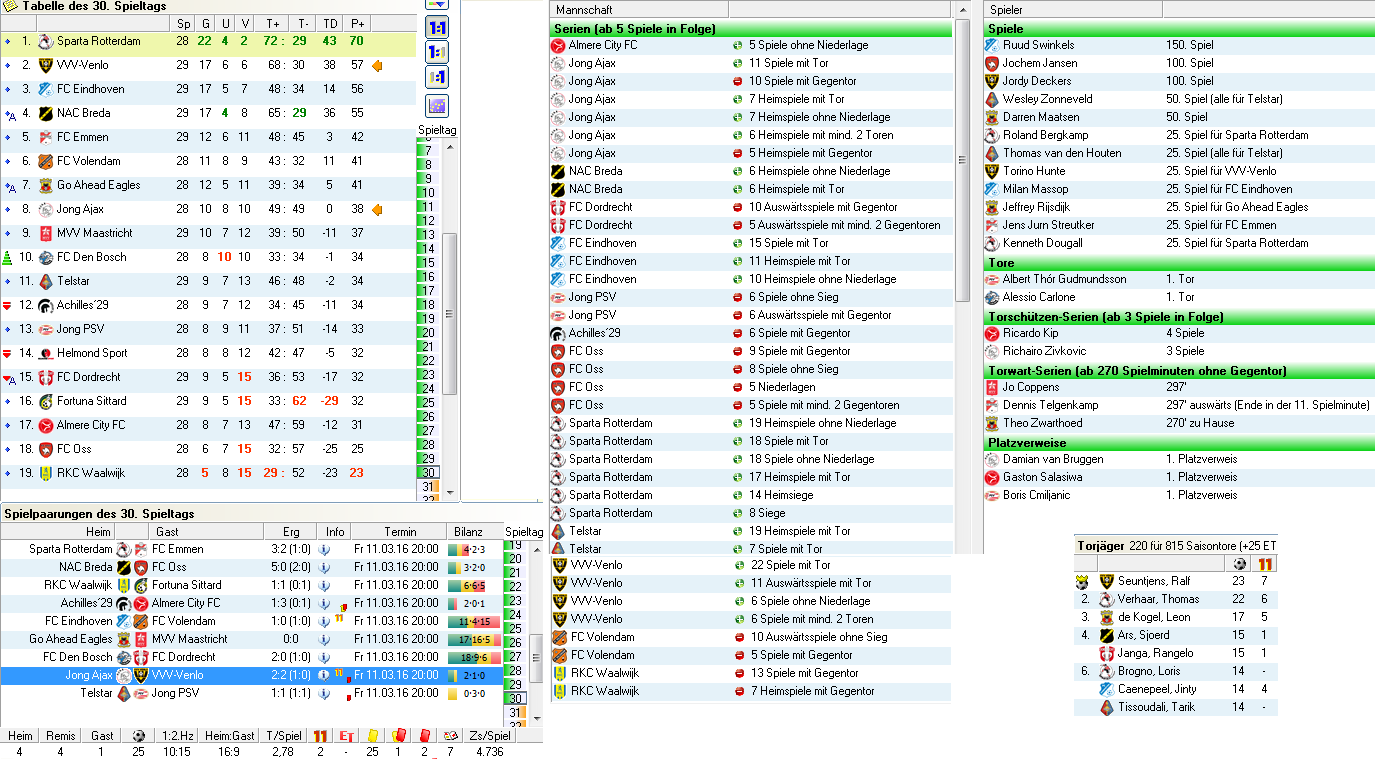
Task: Click the Spieler column header
Action: pos(1073,9)
